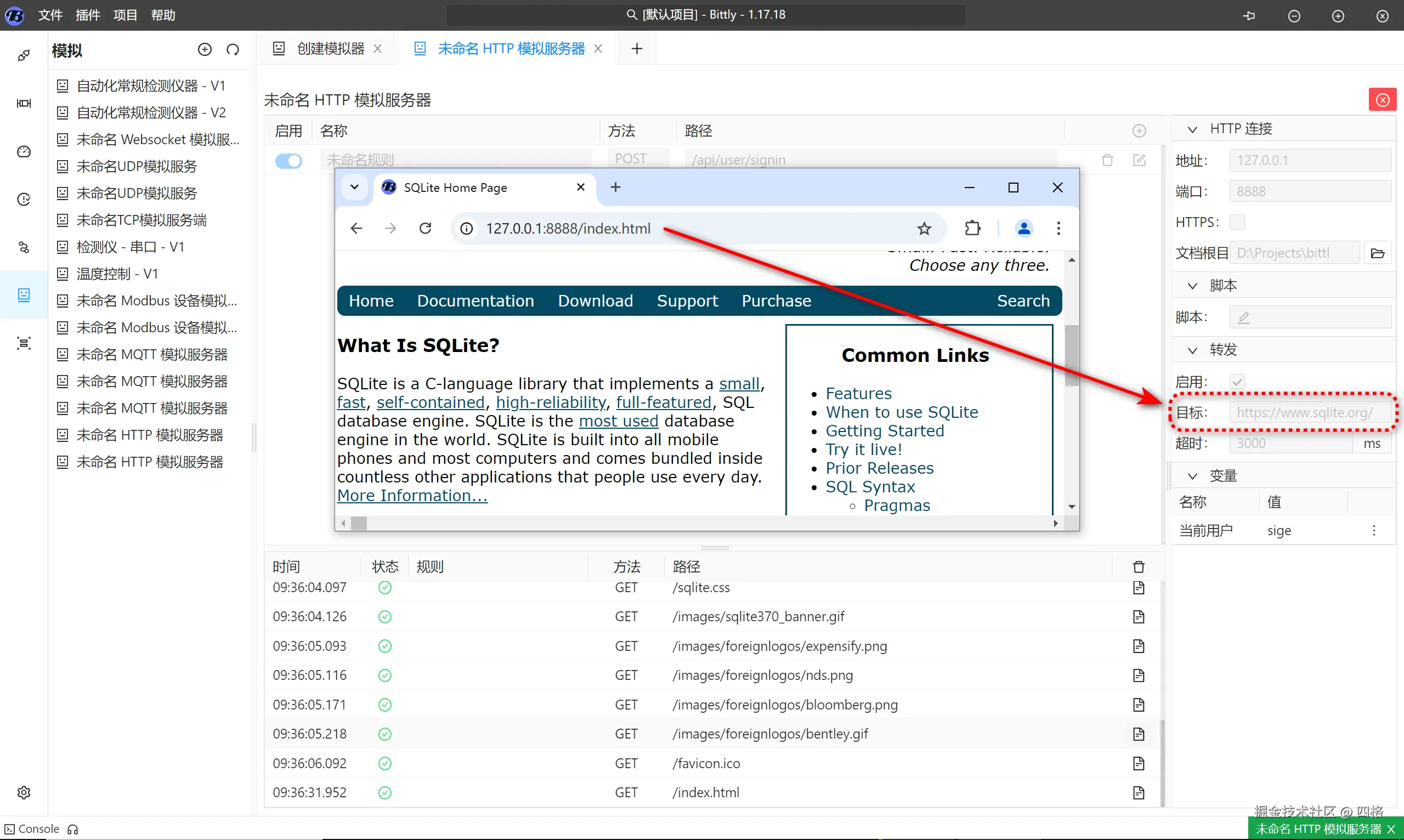Clear the request log with trash icon
Image resolution: width=1404 pixels, height=840 pixels.
(1139, 566)
